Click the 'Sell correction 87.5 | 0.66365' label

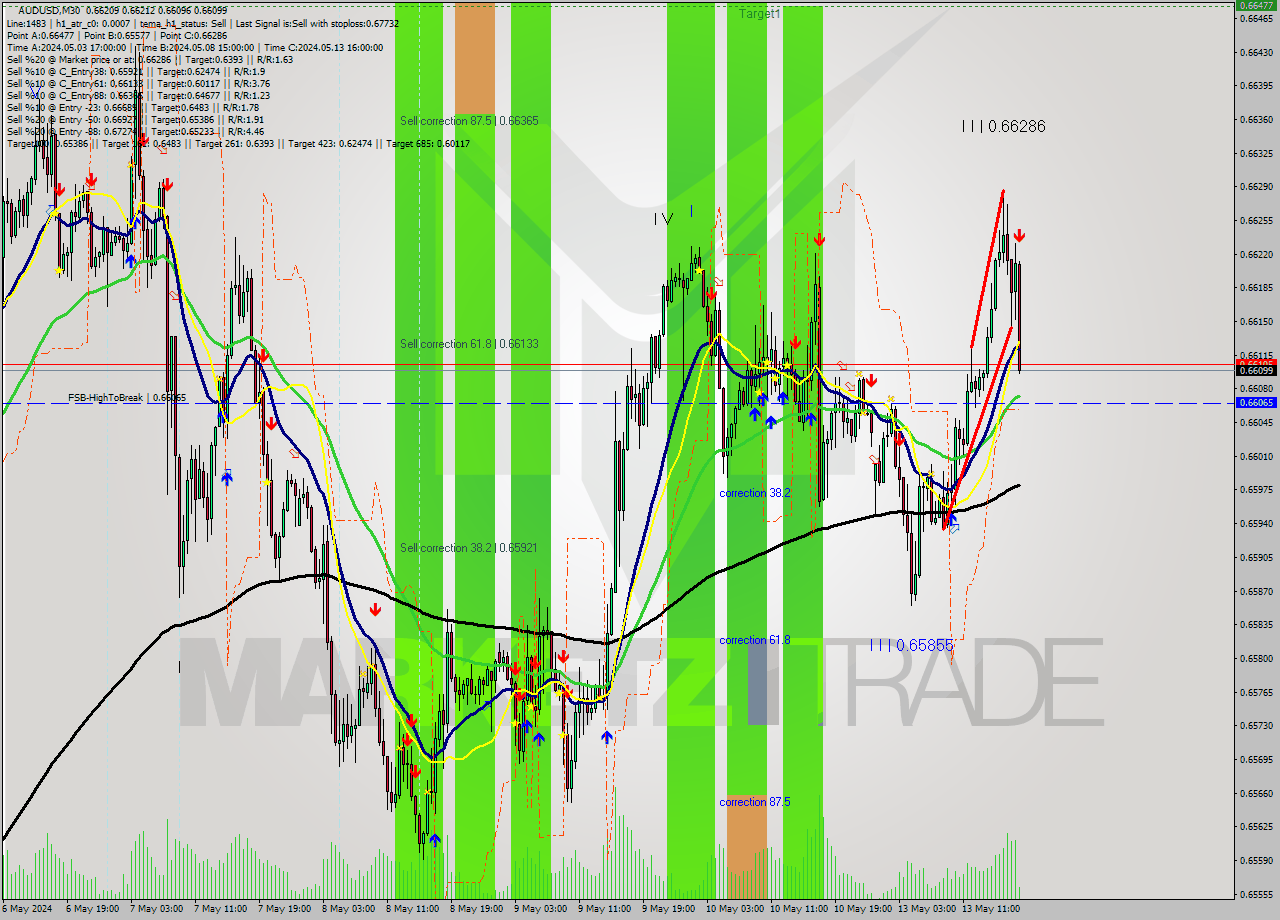point(469,121)
